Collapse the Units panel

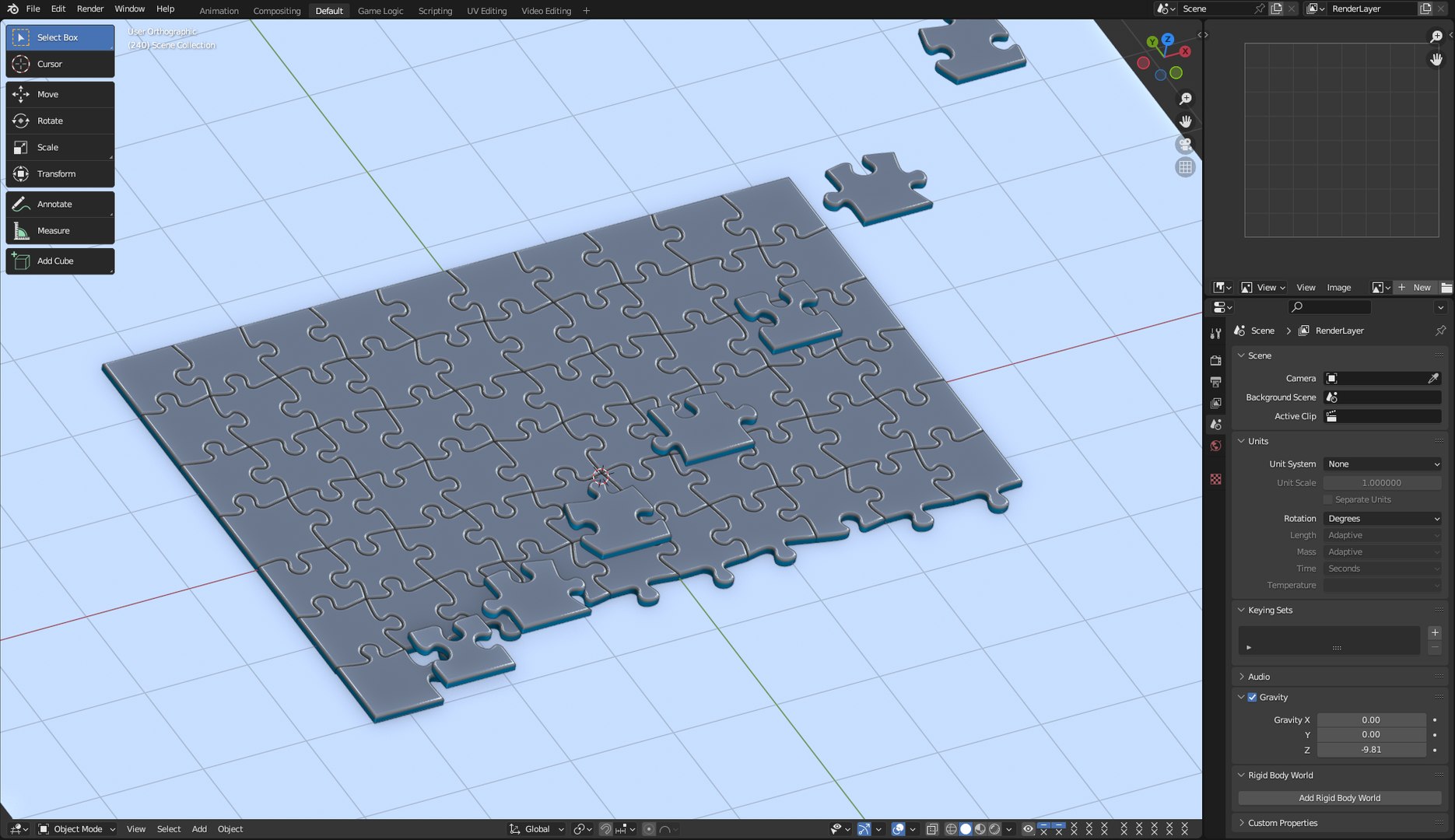tap(1258, 441)
